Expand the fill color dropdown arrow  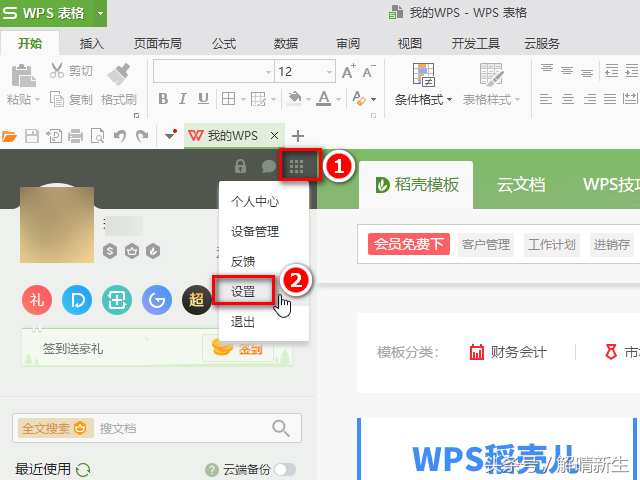(308, 99)
